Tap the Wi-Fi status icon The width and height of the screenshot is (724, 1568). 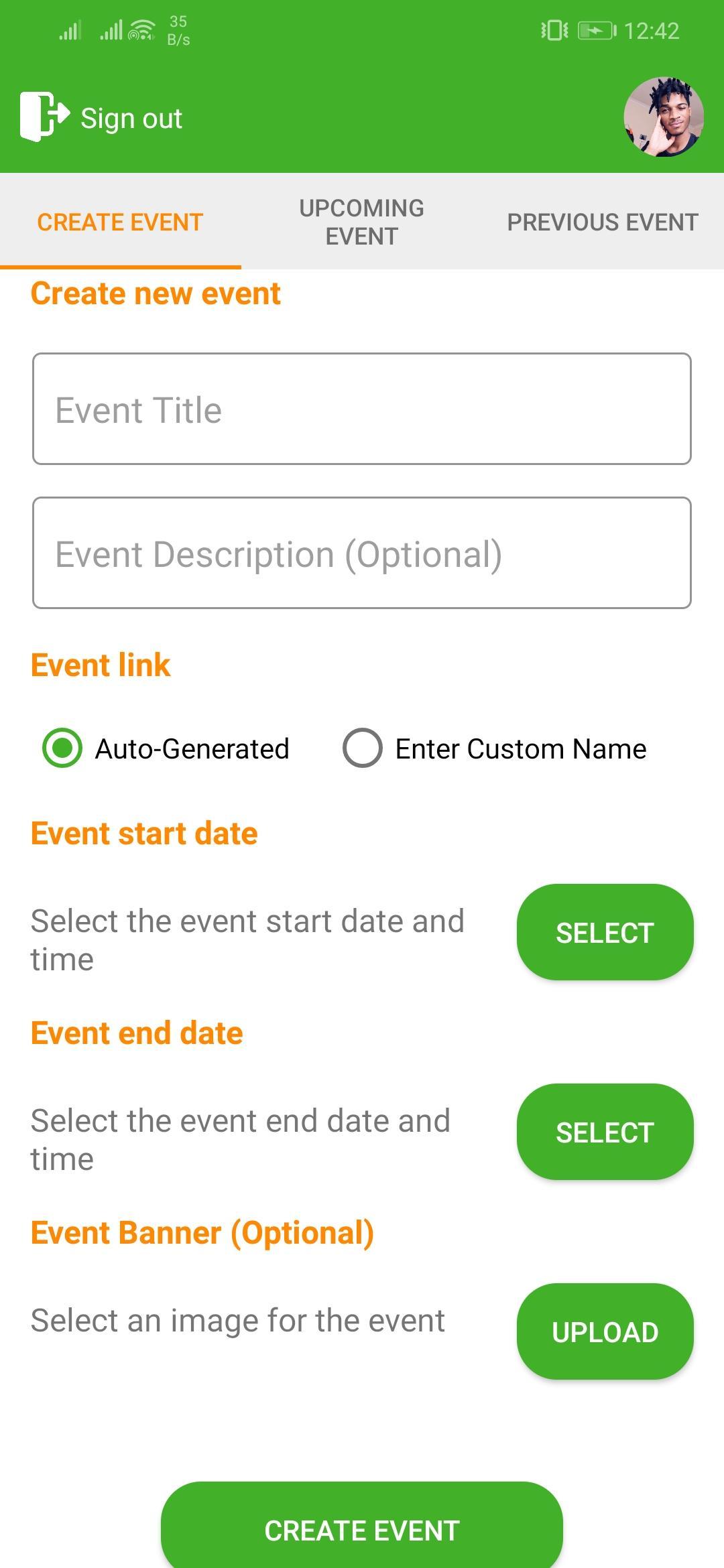(x=141, y=30)
